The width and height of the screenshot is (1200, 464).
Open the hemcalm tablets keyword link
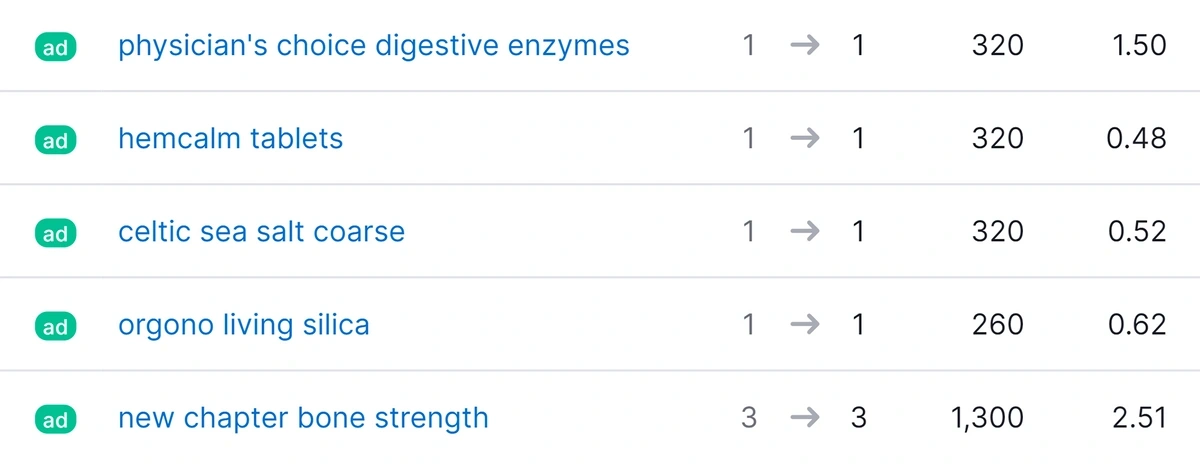(231, 138)
